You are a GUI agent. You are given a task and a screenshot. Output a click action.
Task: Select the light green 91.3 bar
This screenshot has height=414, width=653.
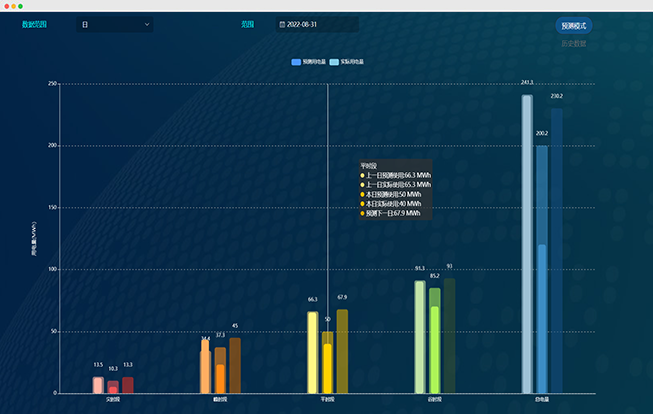coord(420,336)
